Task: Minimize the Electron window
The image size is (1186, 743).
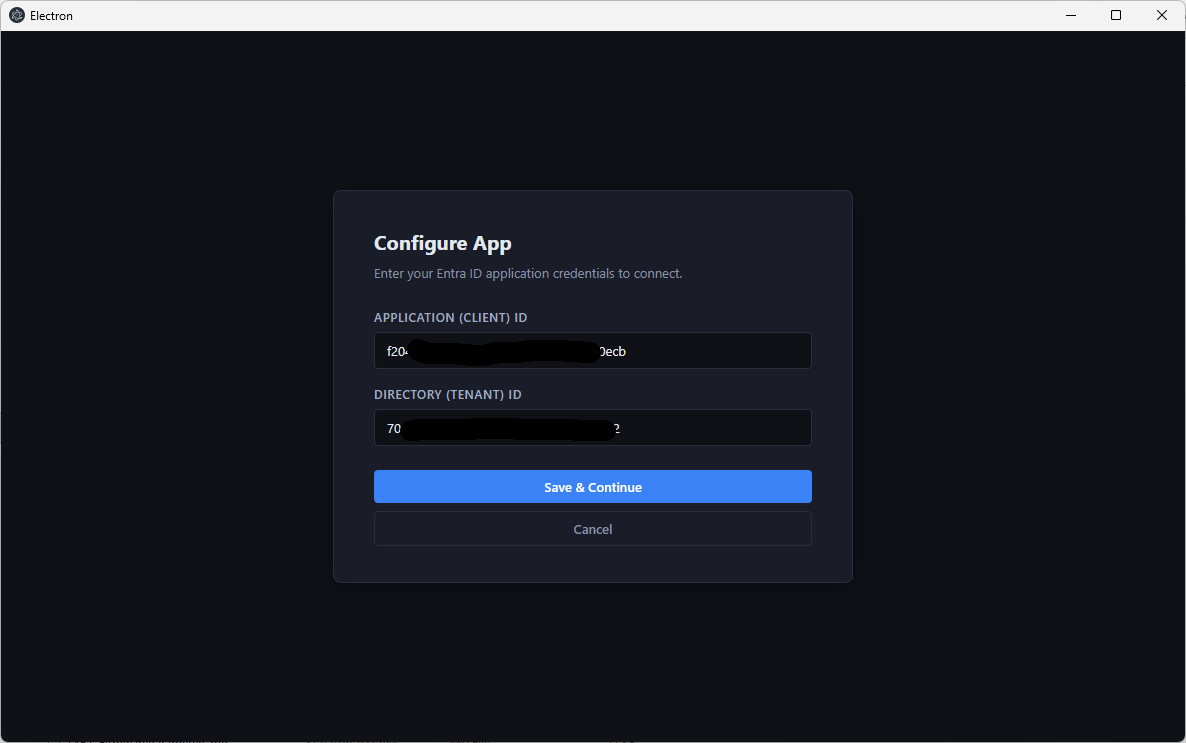Action: pyautogui.click(x=1071, y=15)
